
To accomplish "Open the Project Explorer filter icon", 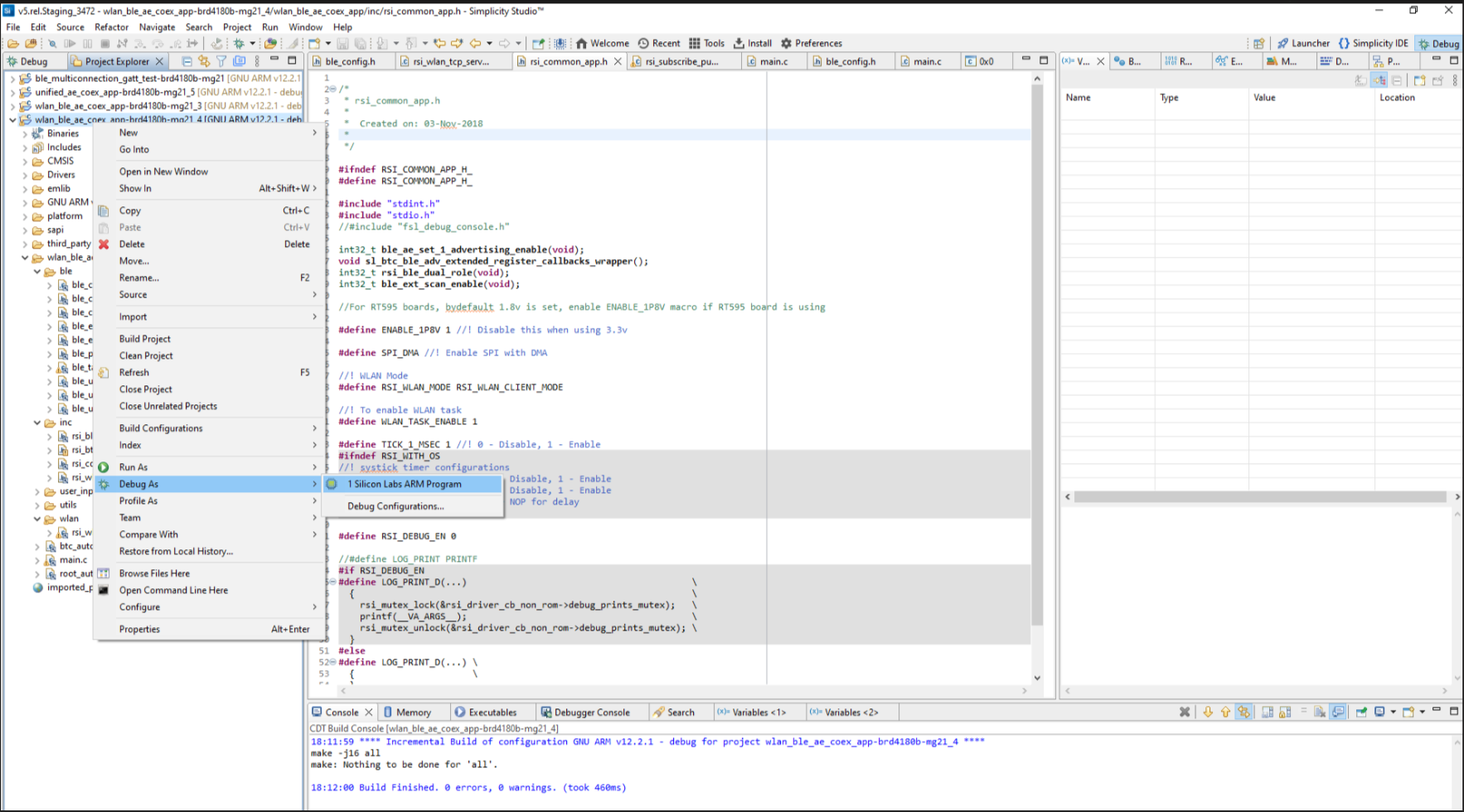I will pos(221,61).
